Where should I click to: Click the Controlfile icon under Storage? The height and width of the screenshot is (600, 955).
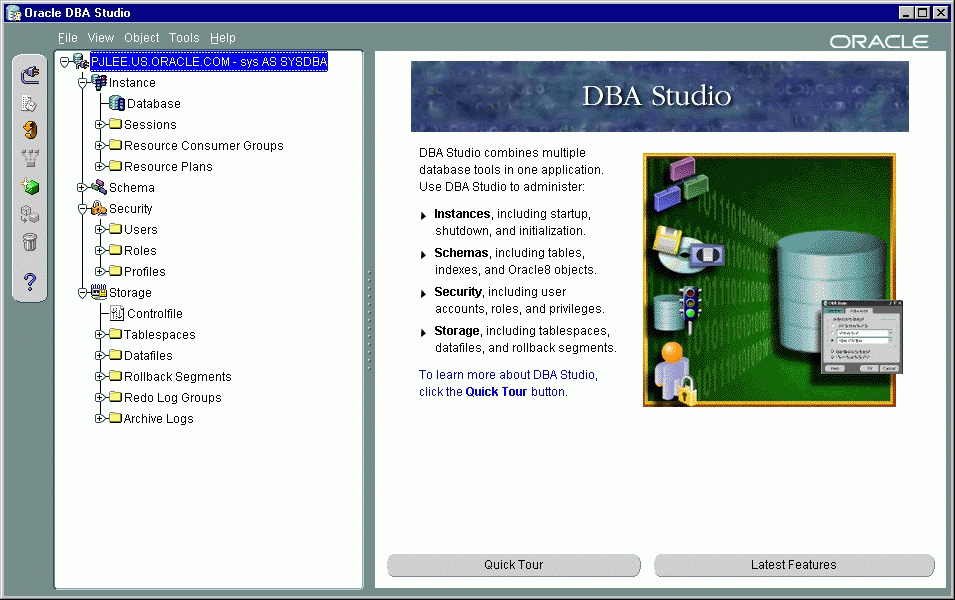(x=116, y=314)
